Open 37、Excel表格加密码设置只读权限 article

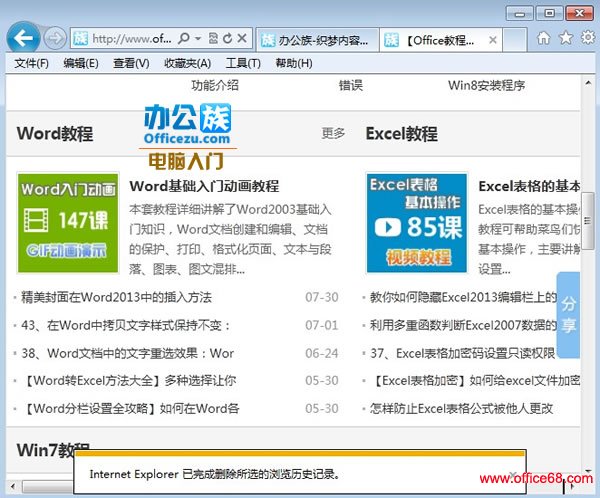point(462,353)
